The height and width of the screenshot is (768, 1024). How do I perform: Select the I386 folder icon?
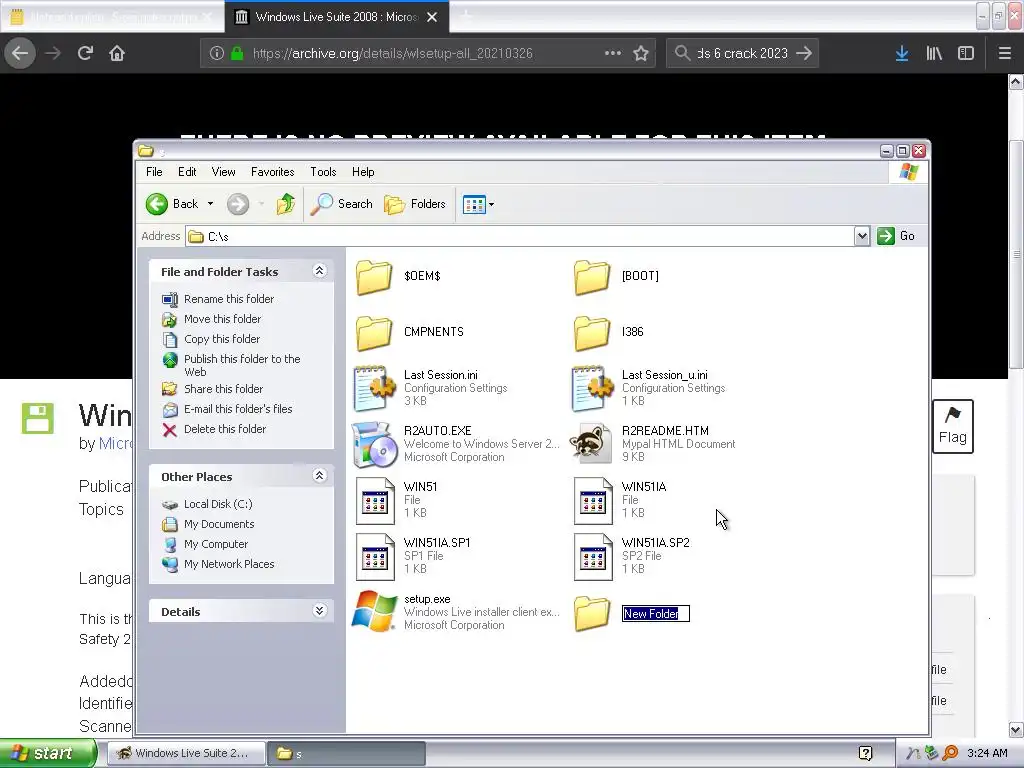(x=592, y=332)
